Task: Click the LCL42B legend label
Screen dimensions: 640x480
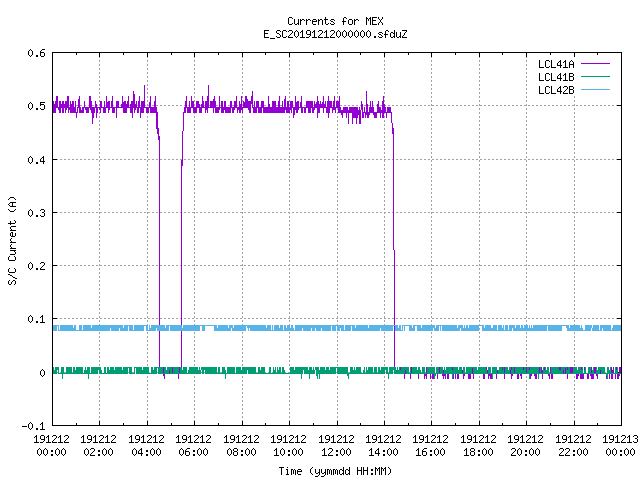Action: [556, 90]
